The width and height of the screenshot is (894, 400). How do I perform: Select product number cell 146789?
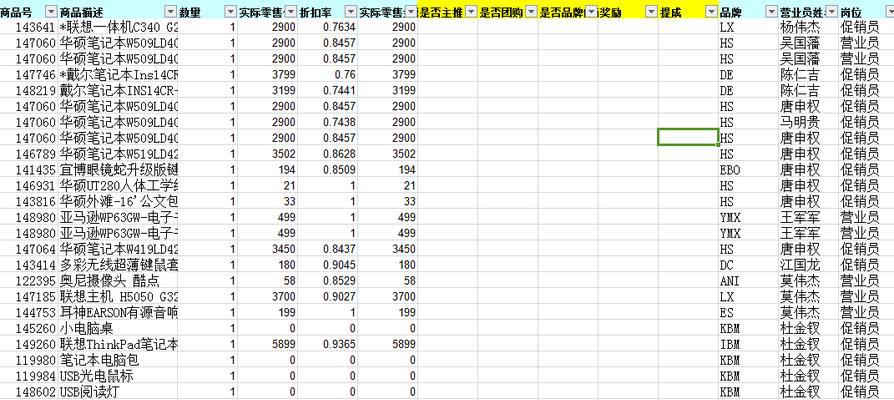[29, 154]
